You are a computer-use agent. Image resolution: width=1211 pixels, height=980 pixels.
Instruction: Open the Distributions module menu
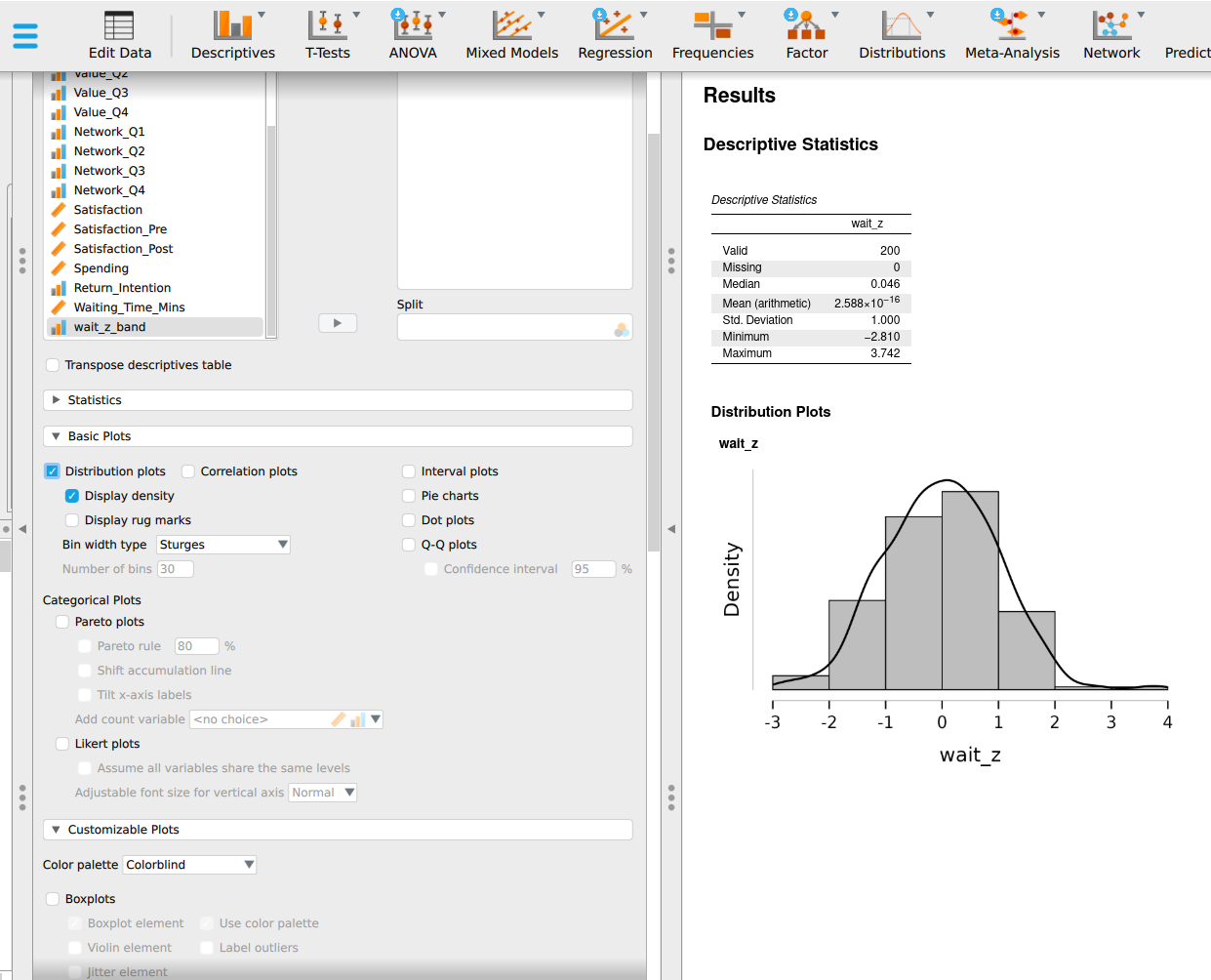(x=902, y=35)
